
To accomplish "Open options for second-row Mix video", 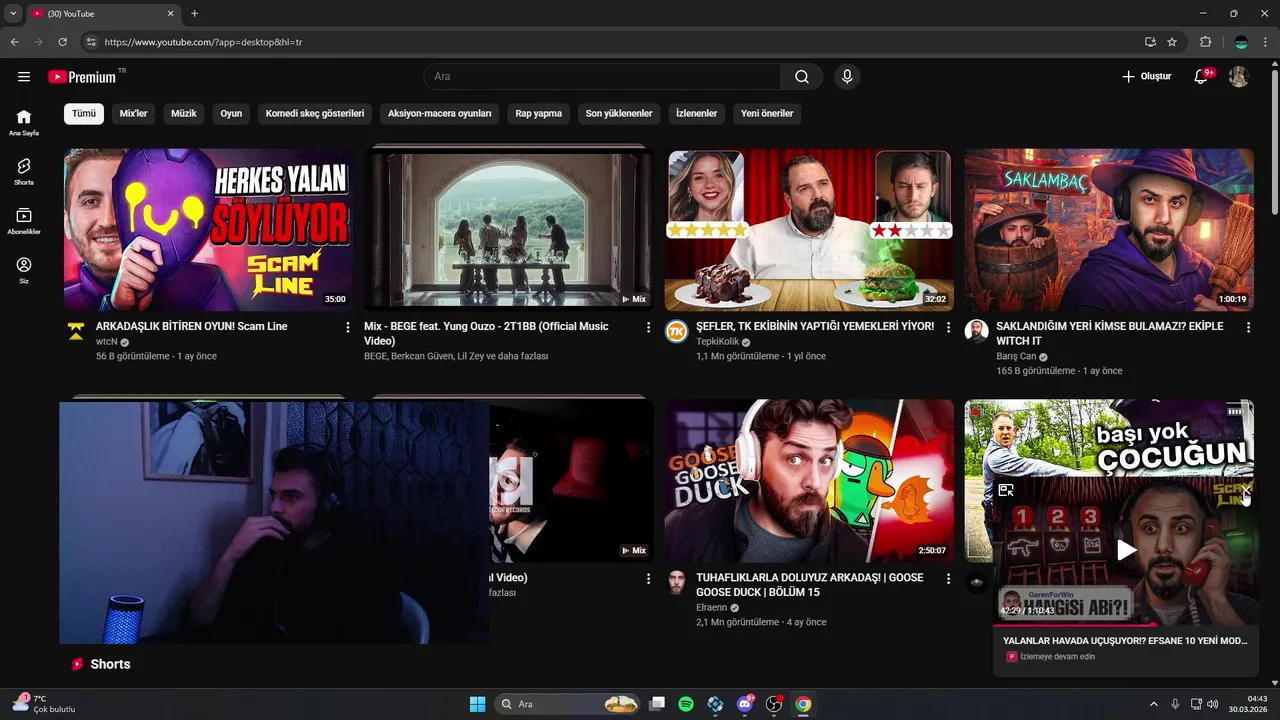I will [648, 578].
